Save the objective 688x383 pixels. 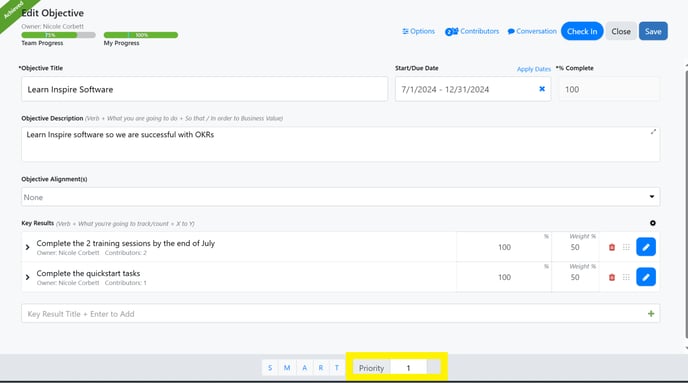[653, 31]
